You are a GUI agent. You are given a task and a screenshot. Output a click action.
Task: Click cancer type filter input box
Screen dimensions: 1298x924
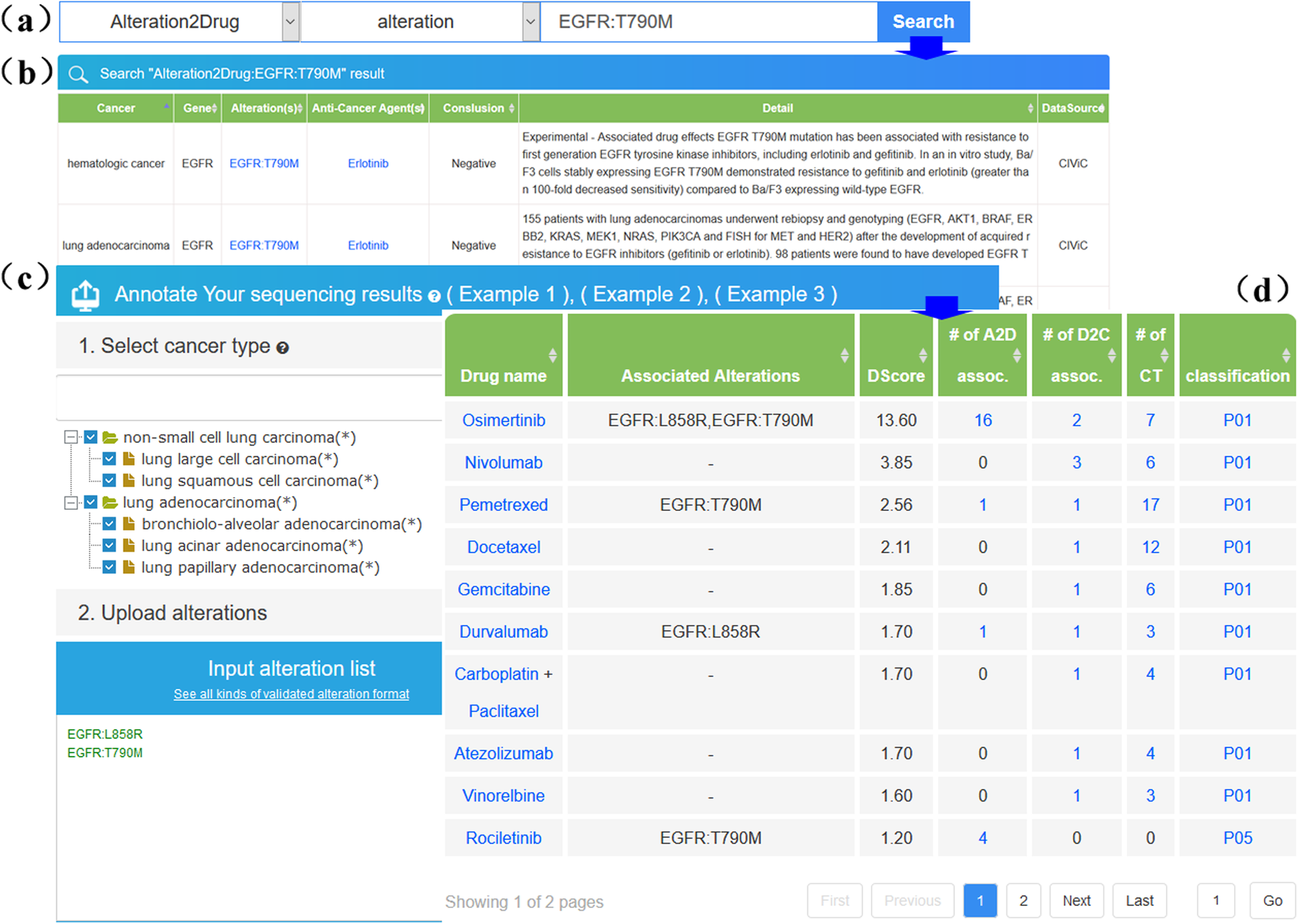tap(249, 398)
